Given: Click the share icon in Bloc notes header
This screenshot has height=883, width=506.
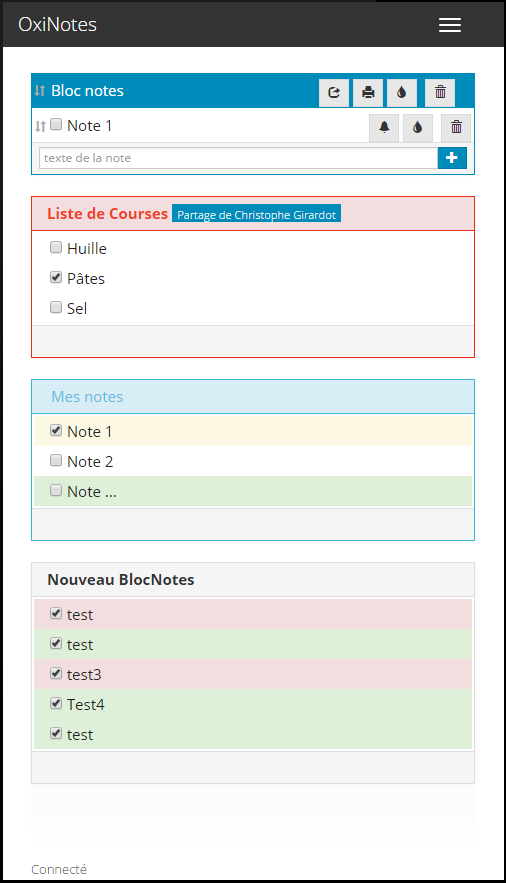Looking at the screenshot, I should coord(334,92).
